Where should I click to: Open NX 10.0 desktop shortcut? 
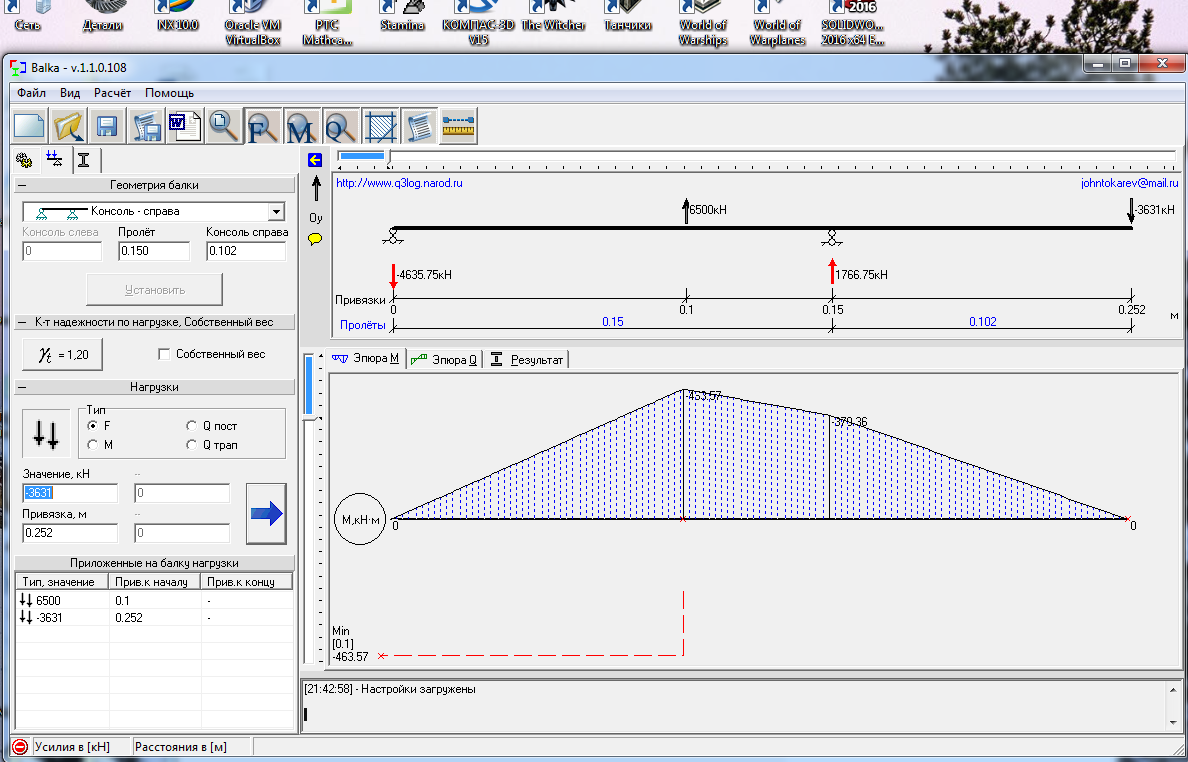pyautogui.click(x=177, y=17)
